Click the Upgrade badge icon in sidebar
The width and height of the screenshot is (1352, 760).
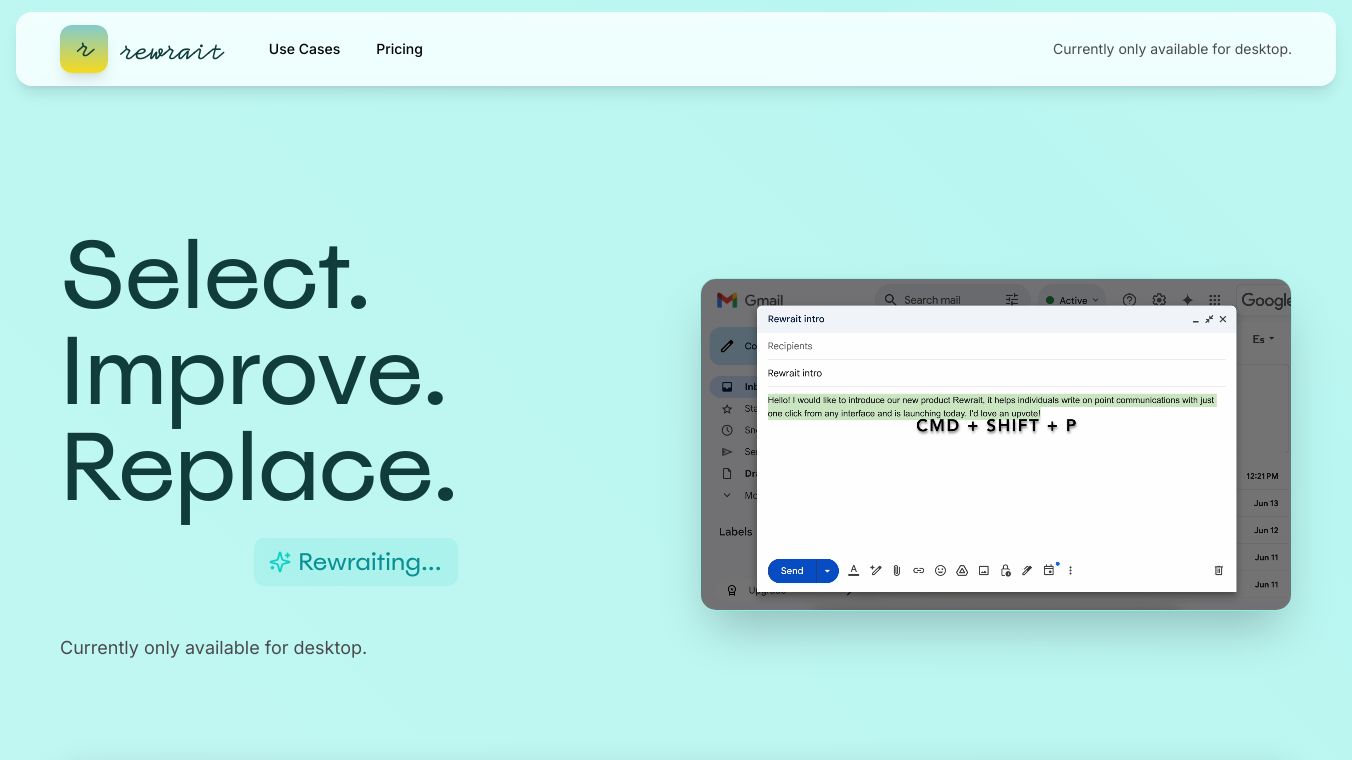pos(732,591)
